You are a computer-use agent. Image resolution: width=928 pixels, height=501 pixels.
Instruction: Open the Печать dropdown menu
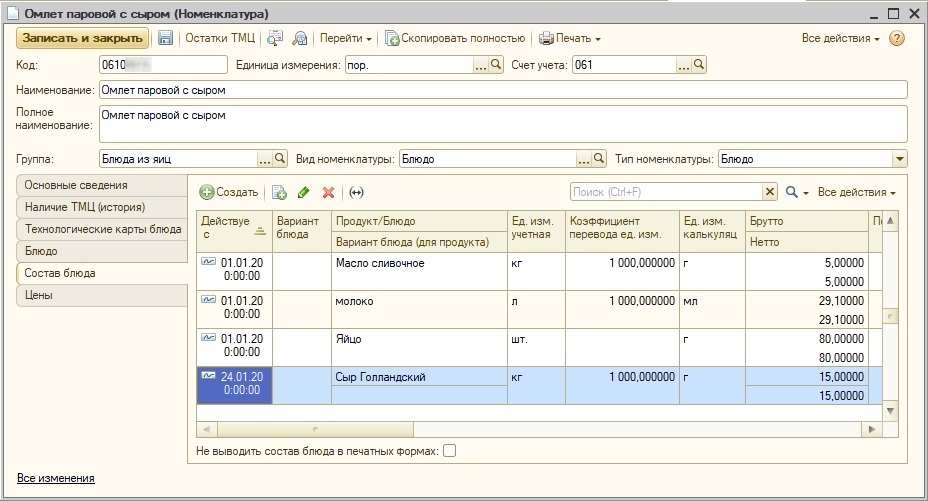click(570, 38)
